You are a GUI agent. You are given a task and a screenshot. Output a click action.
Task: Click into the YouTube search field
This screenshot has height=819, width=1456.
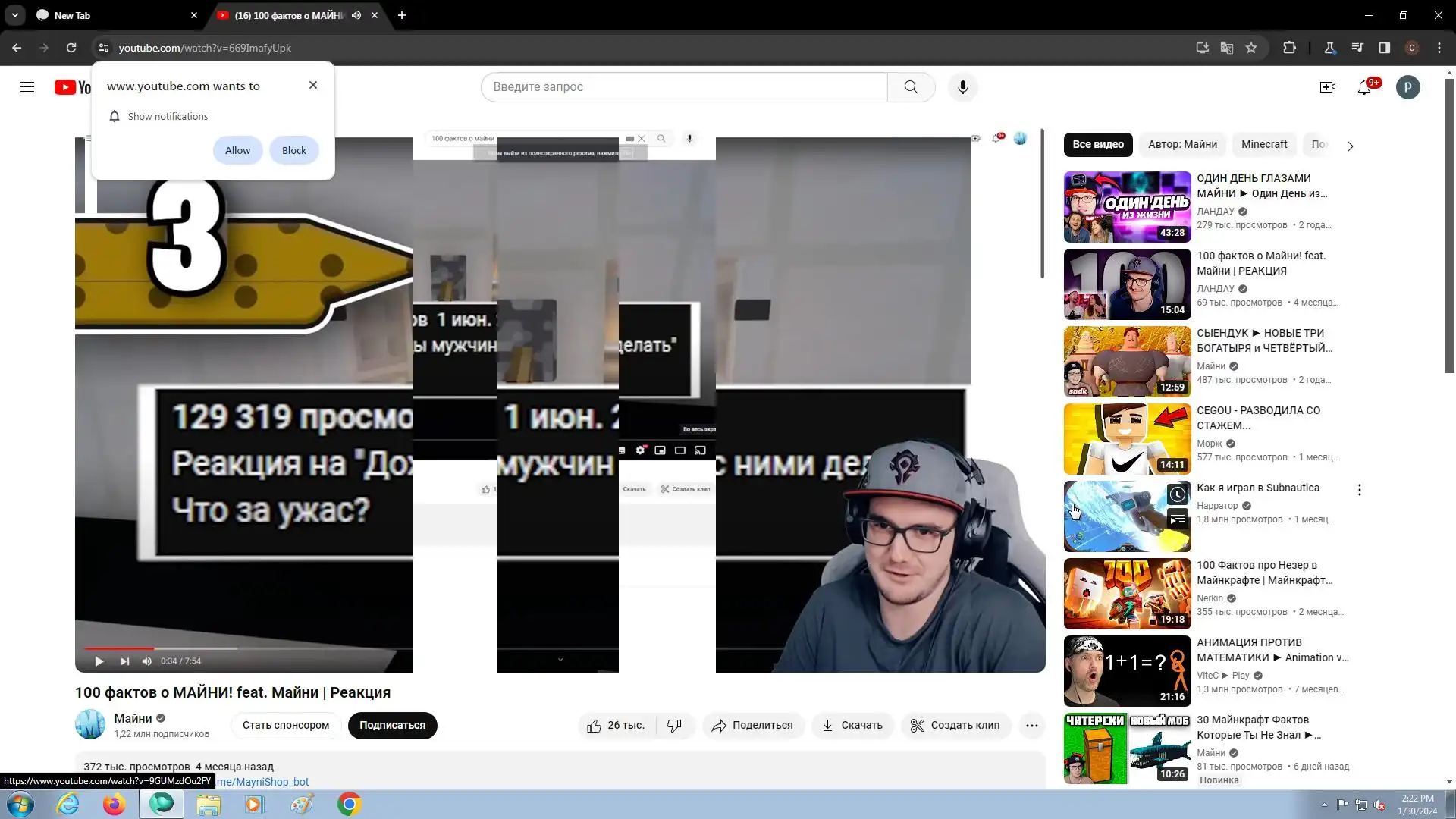(x=682, y=87)
